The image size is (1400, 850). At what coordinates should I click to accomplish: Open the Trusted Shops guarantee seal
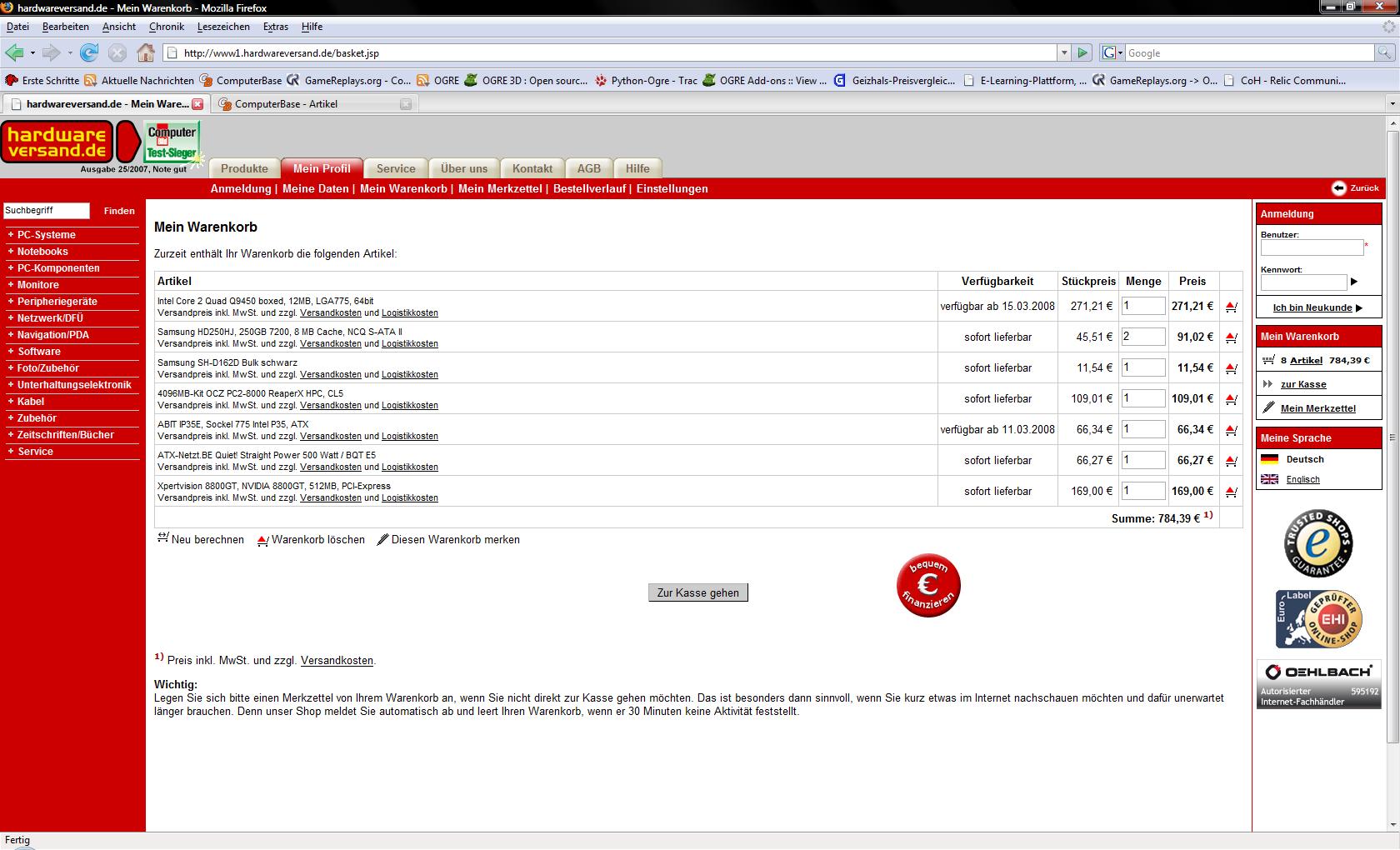point(1318,543)
